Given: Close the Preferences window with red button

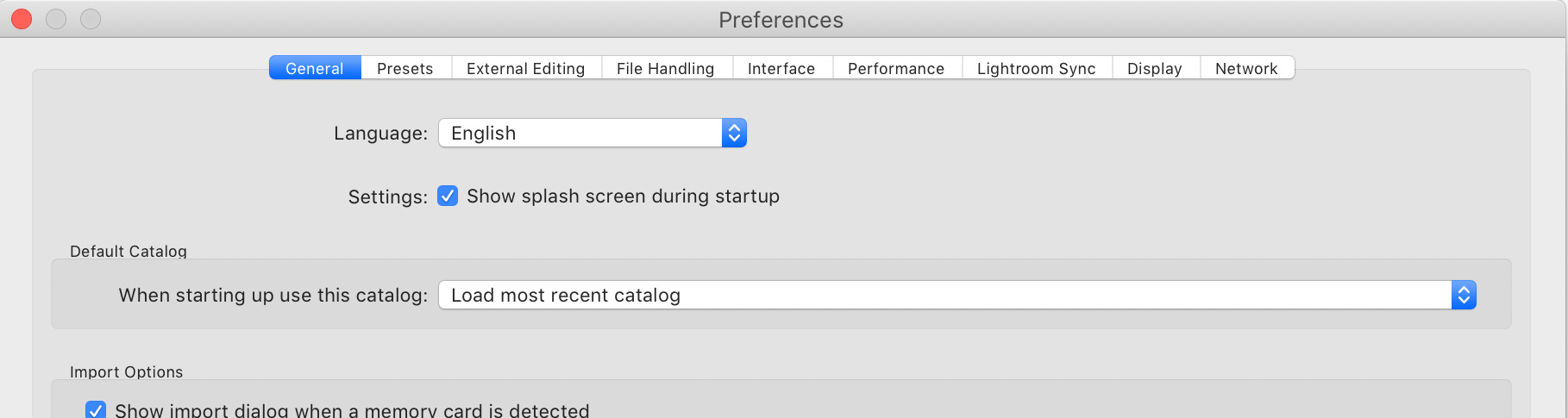Looking at the screenshot, I should pos(22,19).
